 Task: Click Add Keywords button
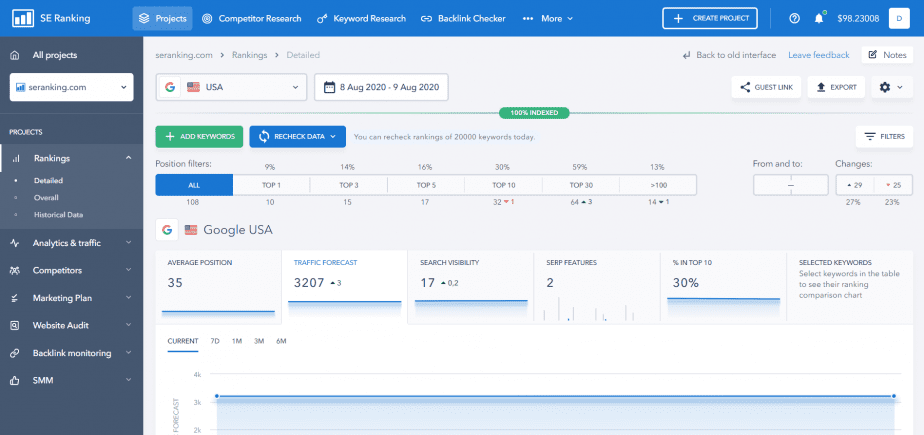click(199, 136)
